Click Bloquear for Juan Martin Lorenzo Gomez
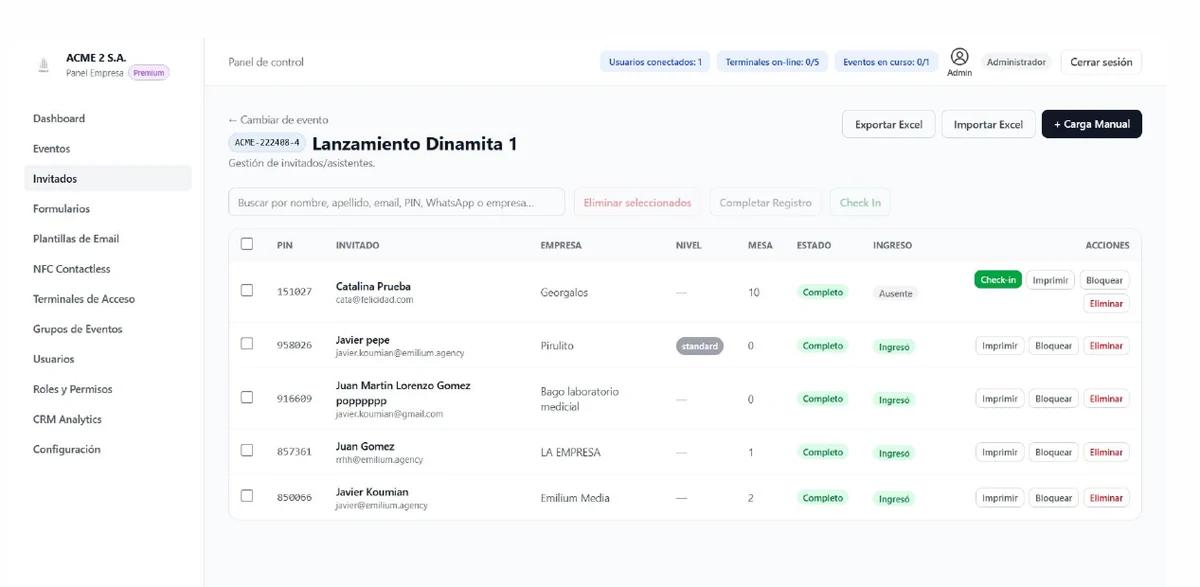This screenshot has width=1200, height=587. click(1053, 398)
